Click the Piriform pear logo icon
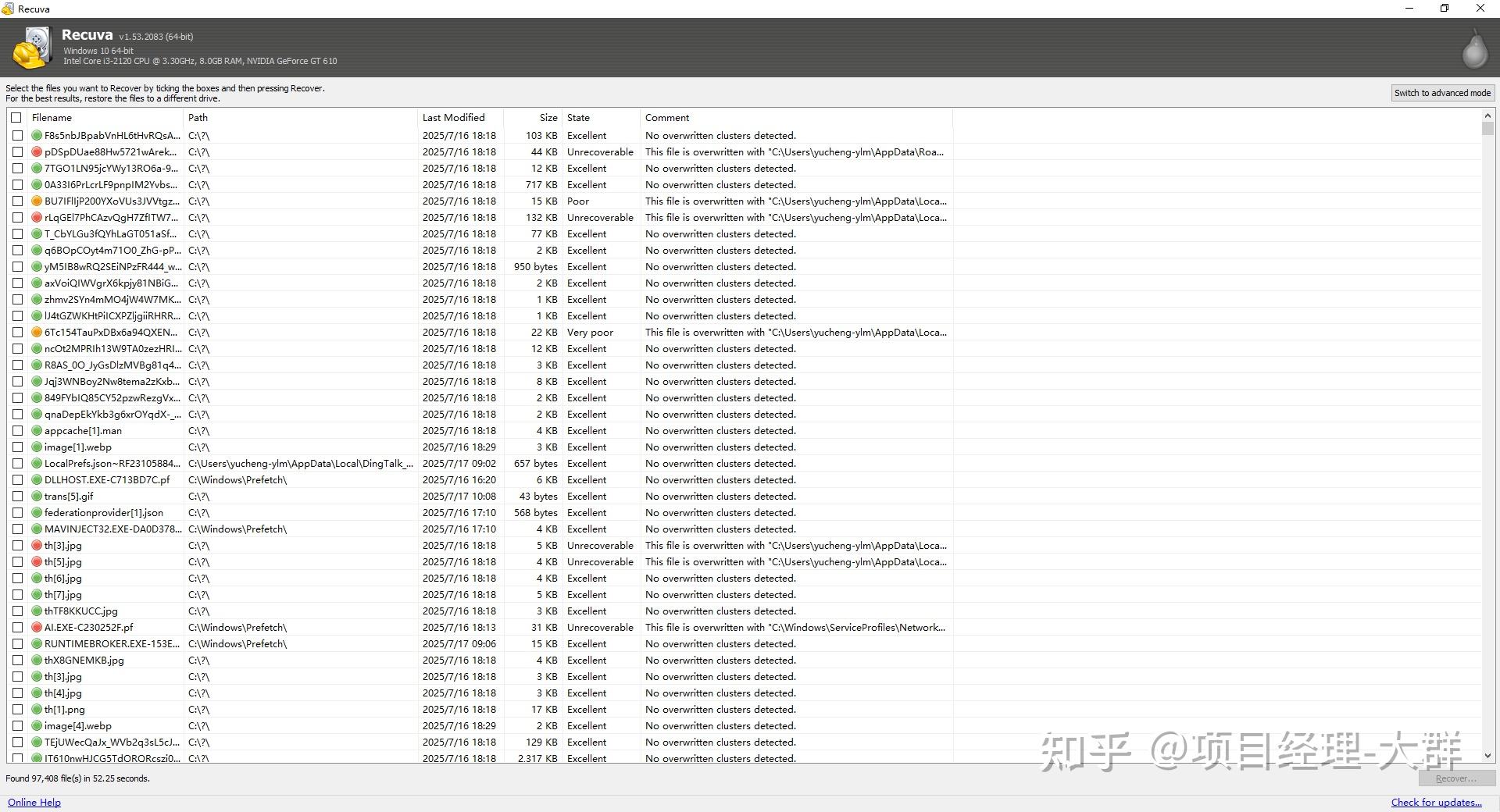 (1475, 48)
